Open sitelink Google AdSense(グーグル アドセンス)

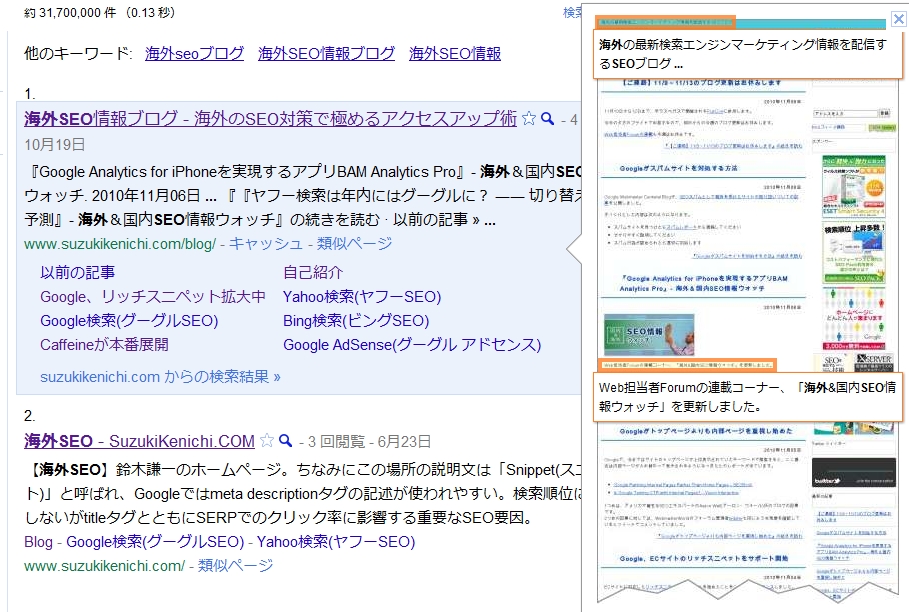pos(412,345)
